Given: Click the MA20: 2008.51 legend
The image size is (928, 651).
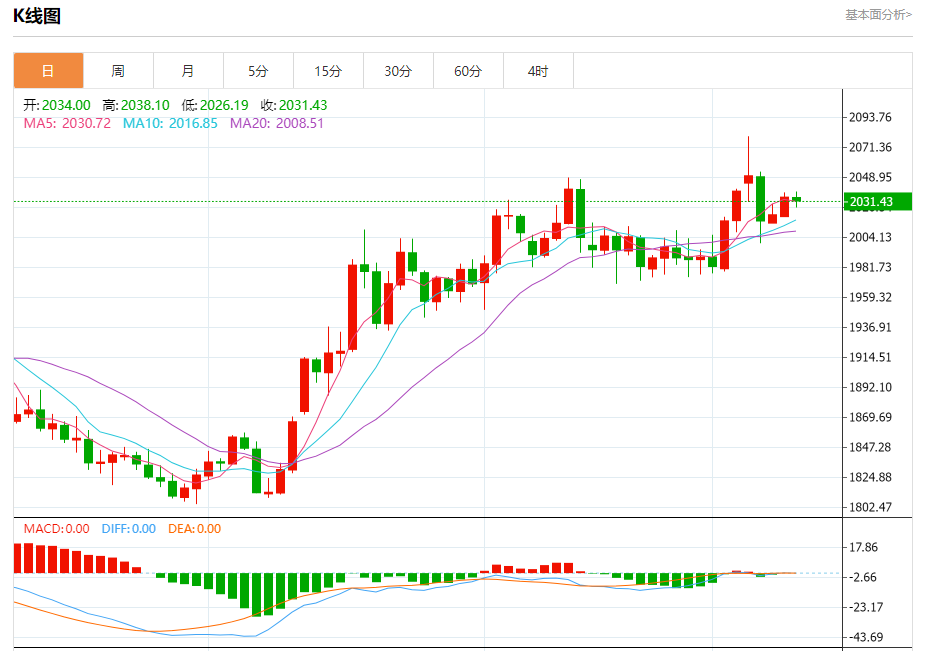Looking at the screenshot, I should point(277,123).
